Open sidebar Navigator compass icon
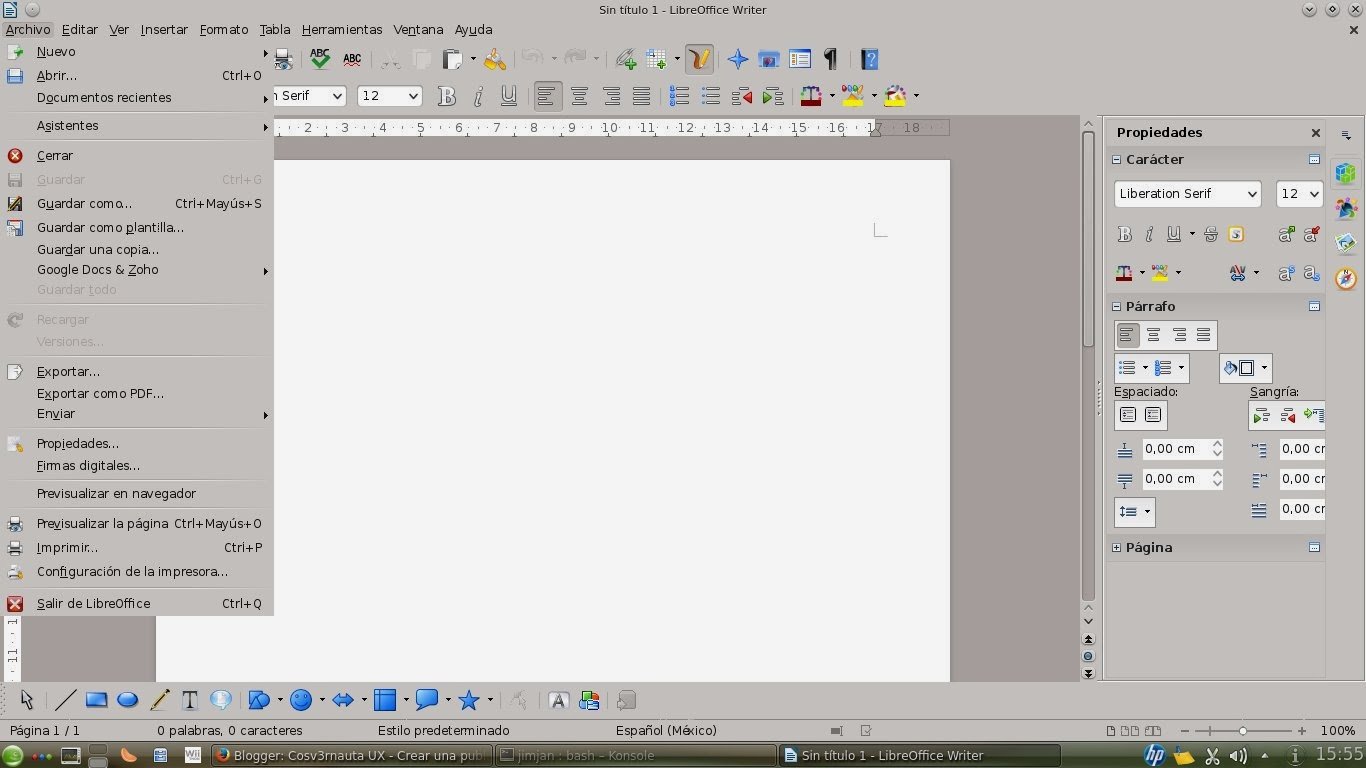Image resolution: width=1366 pixels, height=768 pixels. 1346,278
